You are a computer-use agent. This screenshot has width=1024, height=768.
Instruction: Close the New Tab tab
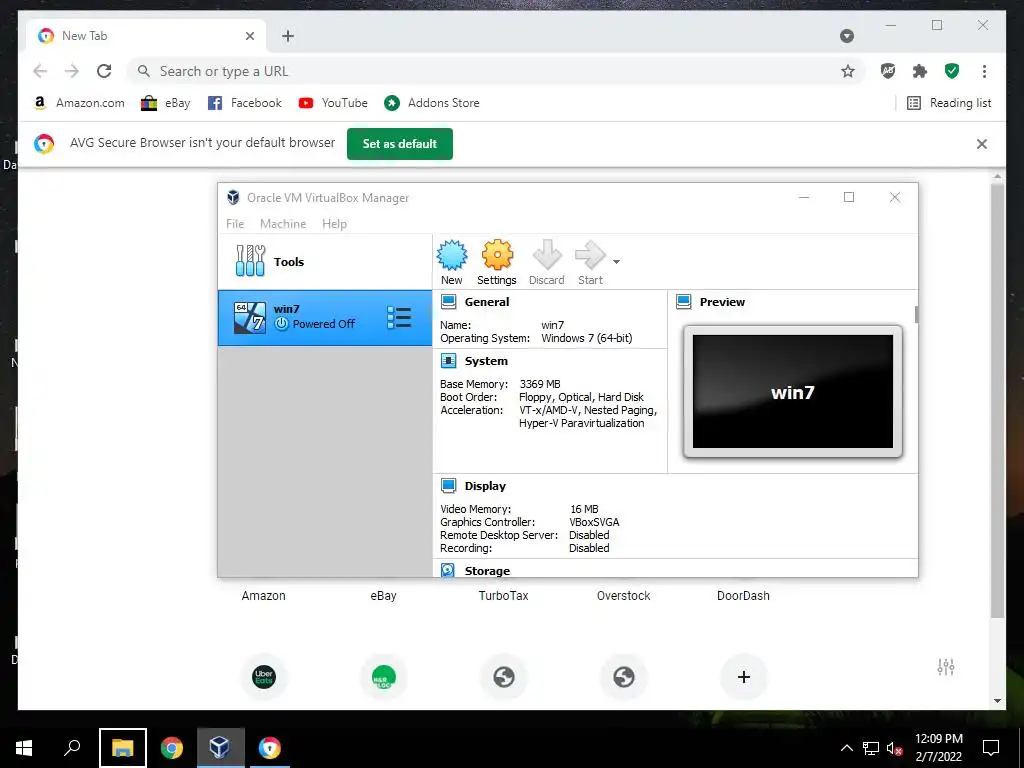pos(249,36)
